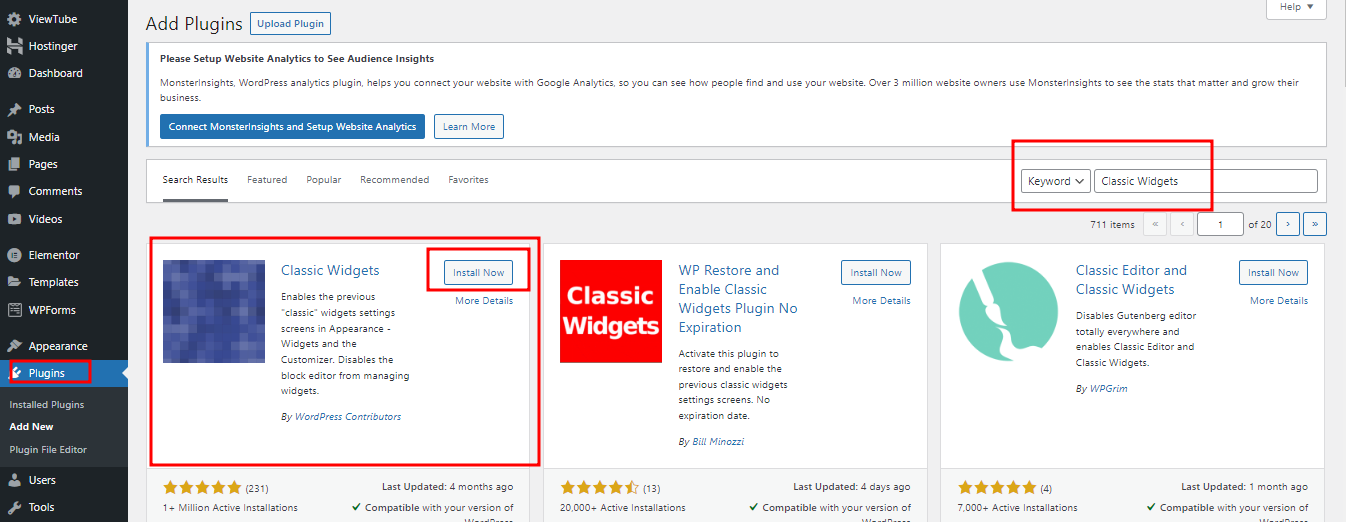The width and height of the screenshot is (1346, 522).
Task: Click the 1+ Million Active Installations text
Action: [x=230, y=508]
